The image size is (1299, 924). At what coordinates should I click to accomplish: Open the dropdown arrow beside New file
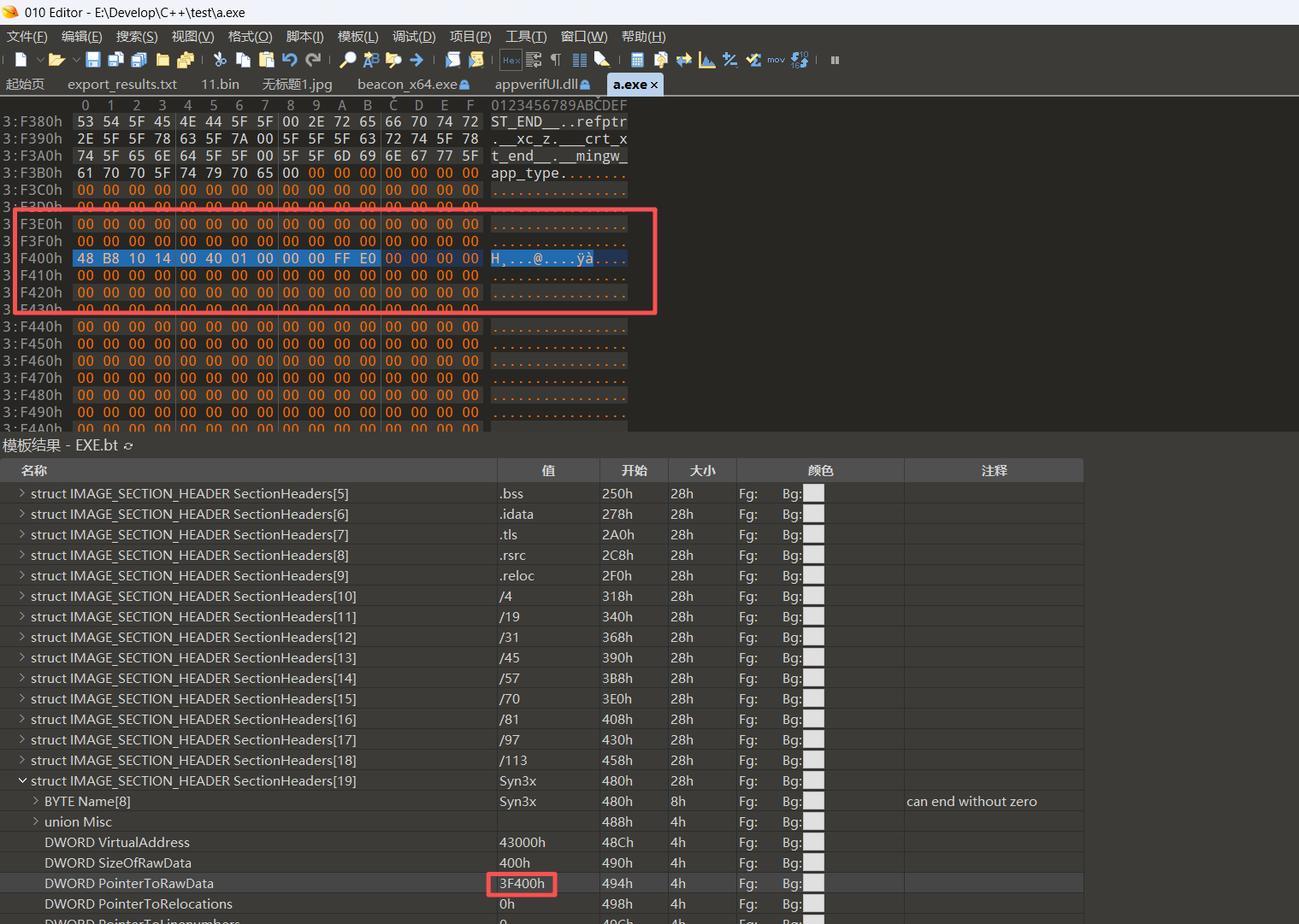39,60
